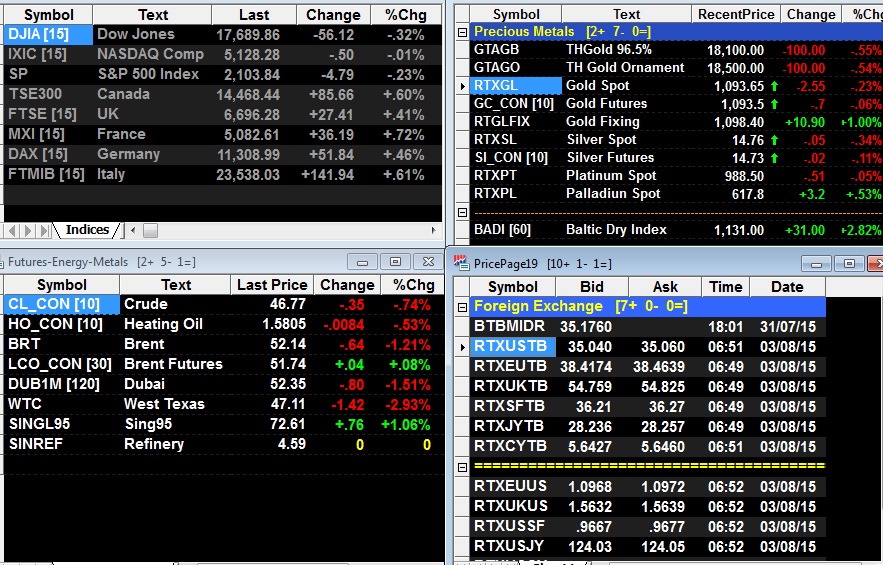Screen dimensions: 883x565
Task: Select the RTXPL Palladiun Spot row
Action: (x=676, y=194)
